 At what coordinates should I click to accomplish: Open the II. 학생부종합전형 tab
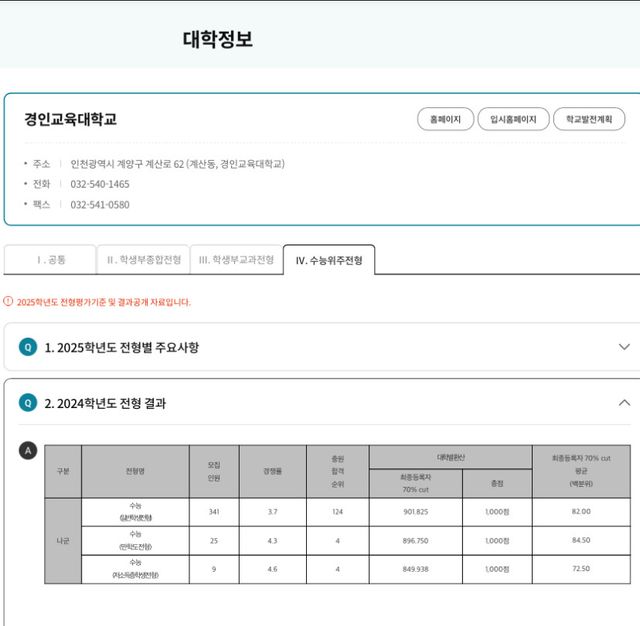click(x=144, y=260)
